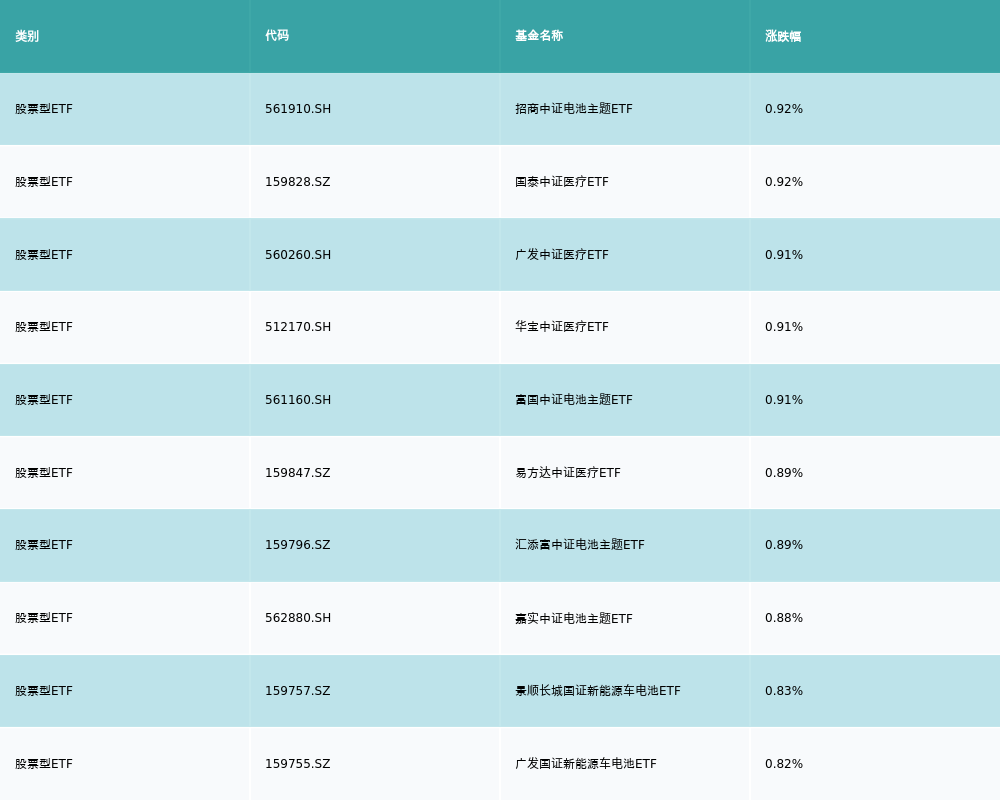Select code 159757.SZ
The image size is (1000, 800).
point(298,691)
